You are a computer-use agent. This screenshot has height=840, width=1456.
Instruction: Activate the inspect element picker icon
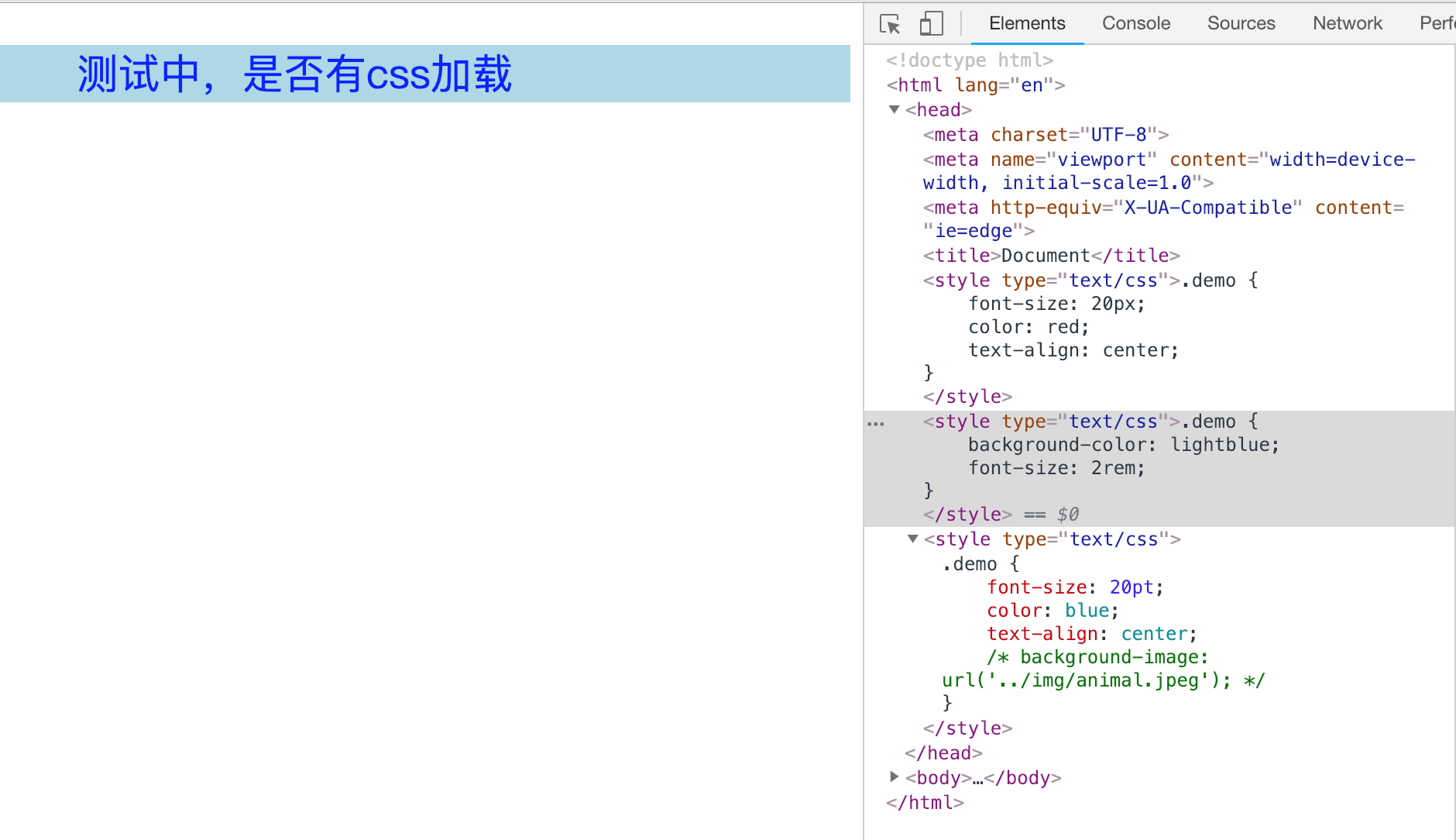[x=891, y=24]
